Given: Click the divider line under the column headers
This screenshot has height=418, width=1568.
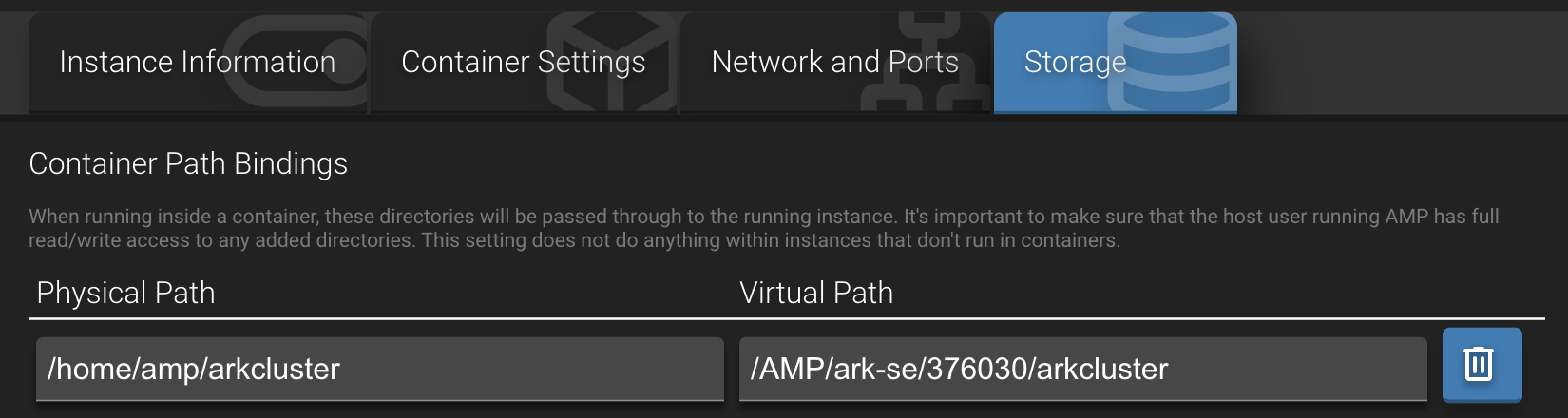Looking at the screenshot, I should (786, 318).
